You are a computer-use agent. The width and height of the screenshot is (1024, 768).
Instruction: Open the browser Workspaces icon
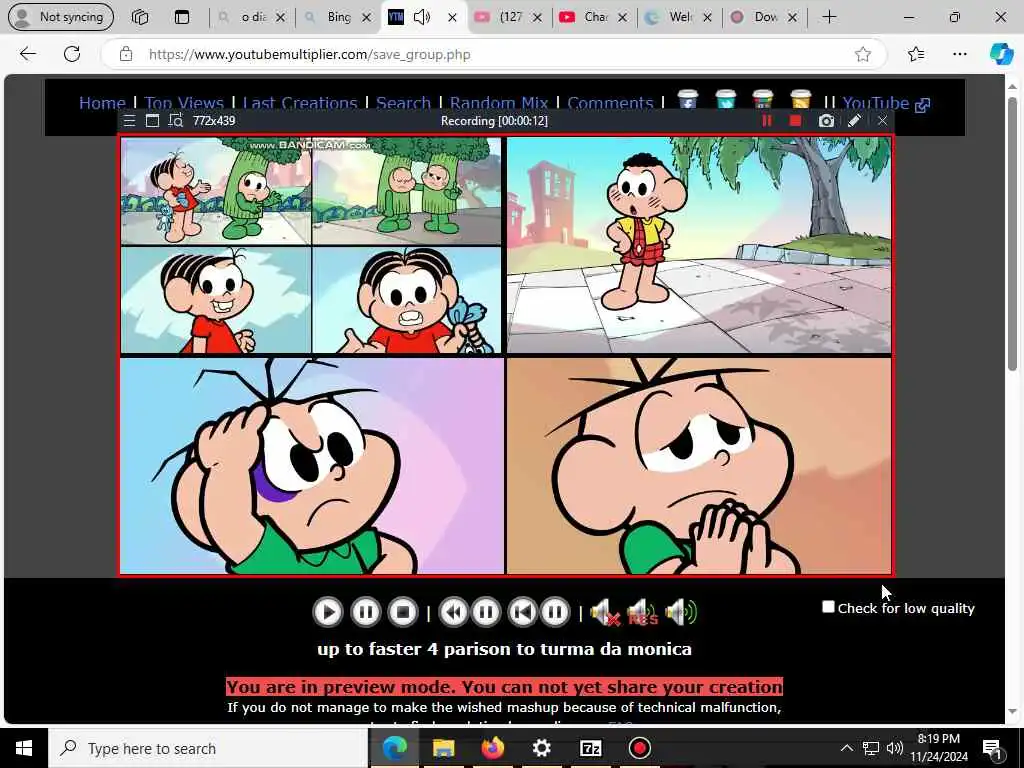point(140,17)
